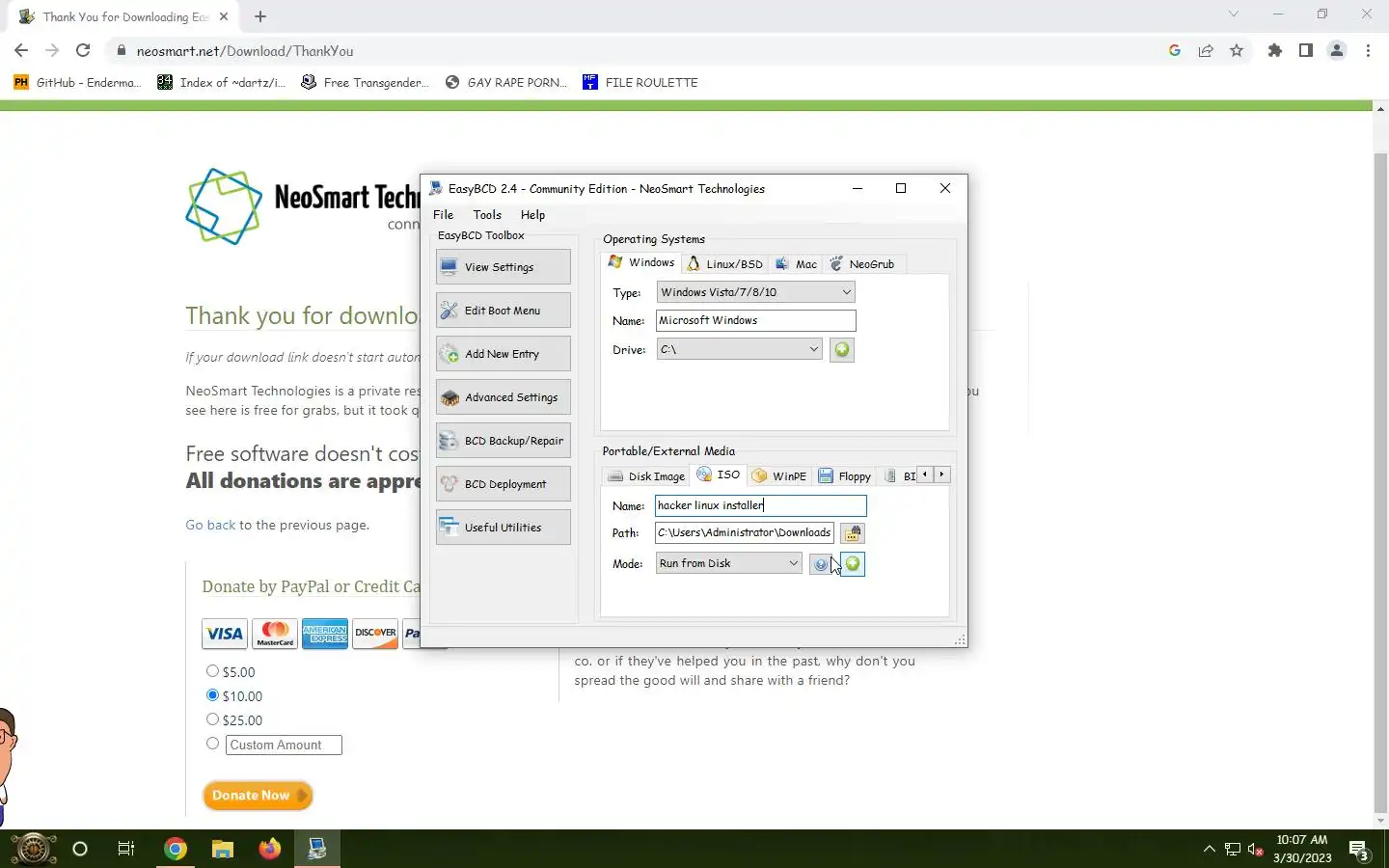Switch to the Linux/BSD tab
Viewport: 1389px width, 868px height.
click(x=724, y=264)
